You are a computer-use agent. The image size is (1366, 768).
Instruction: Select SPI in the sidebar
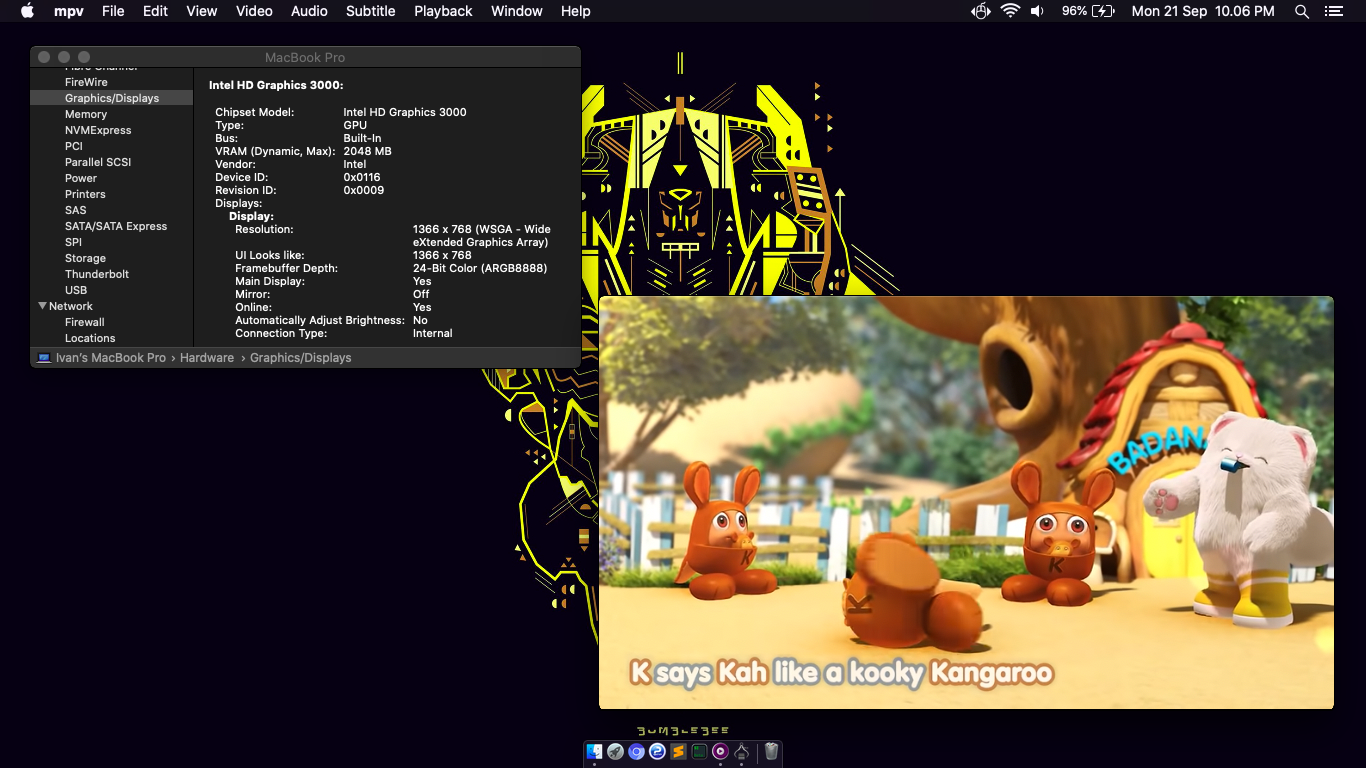click(x=74, y=242)
